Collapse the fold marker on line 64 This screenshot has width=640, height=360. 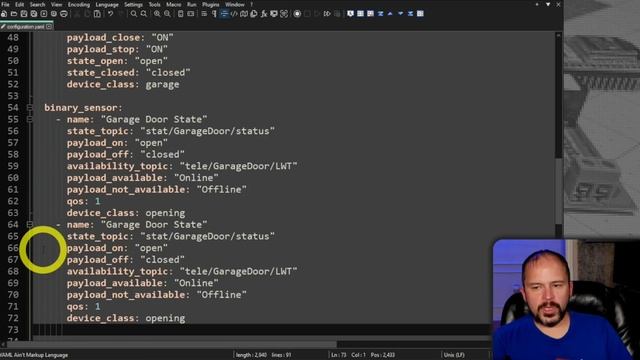pos(29,224)
